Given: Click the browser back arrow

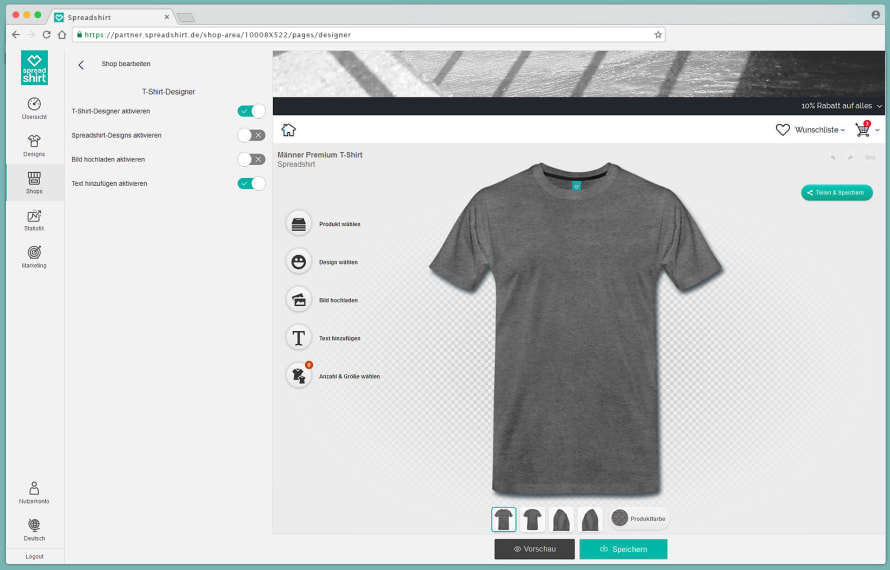Looking at the screenshot, I should tap(16, 35).
